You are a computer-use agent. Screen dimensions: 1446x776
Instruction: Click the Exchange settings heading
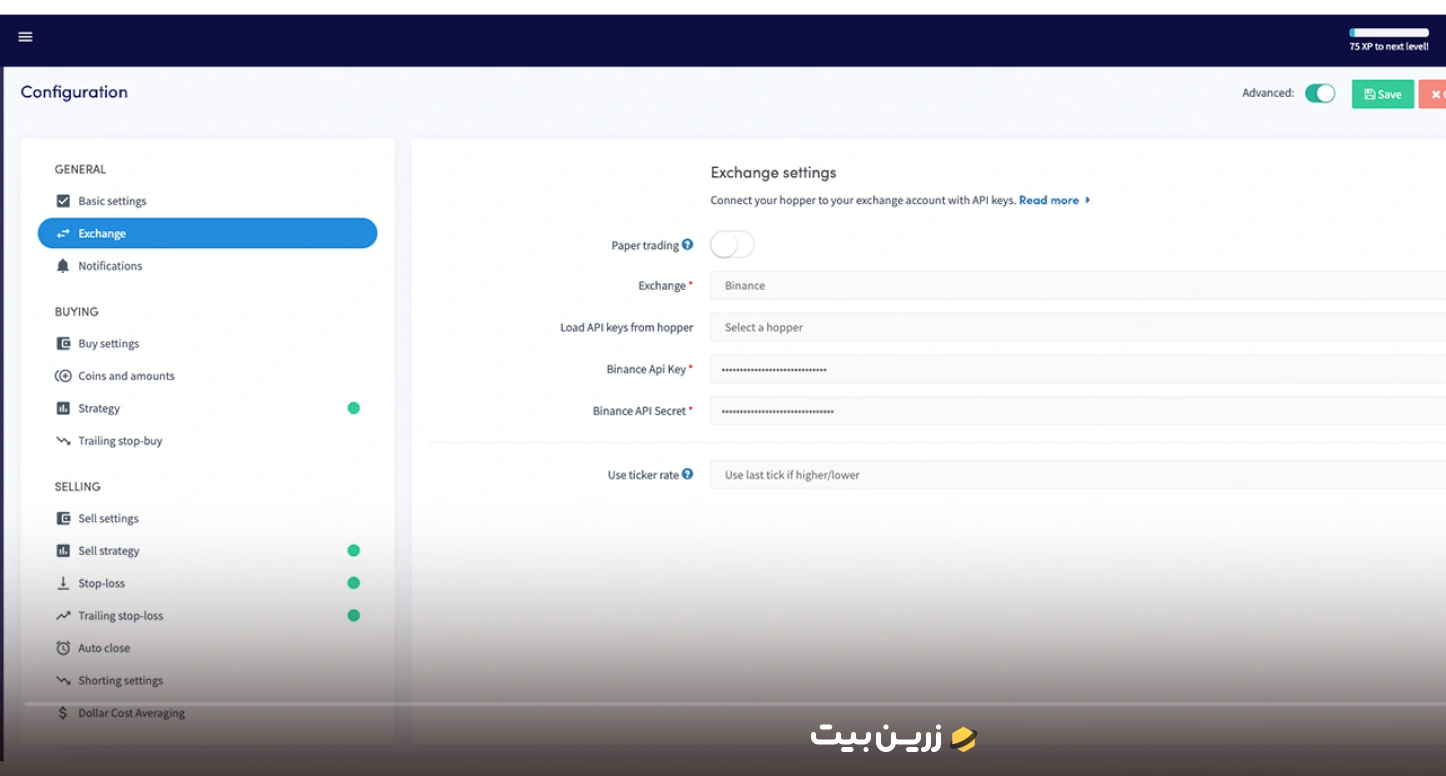click(773, 173)
